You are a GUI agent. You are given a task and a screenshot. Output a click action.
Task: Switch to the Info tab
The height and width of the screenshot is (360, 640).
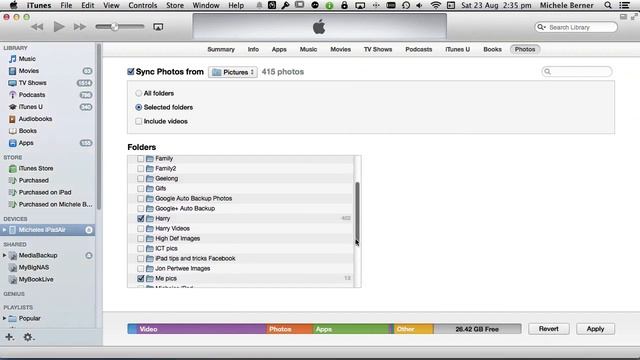[253, 49]
